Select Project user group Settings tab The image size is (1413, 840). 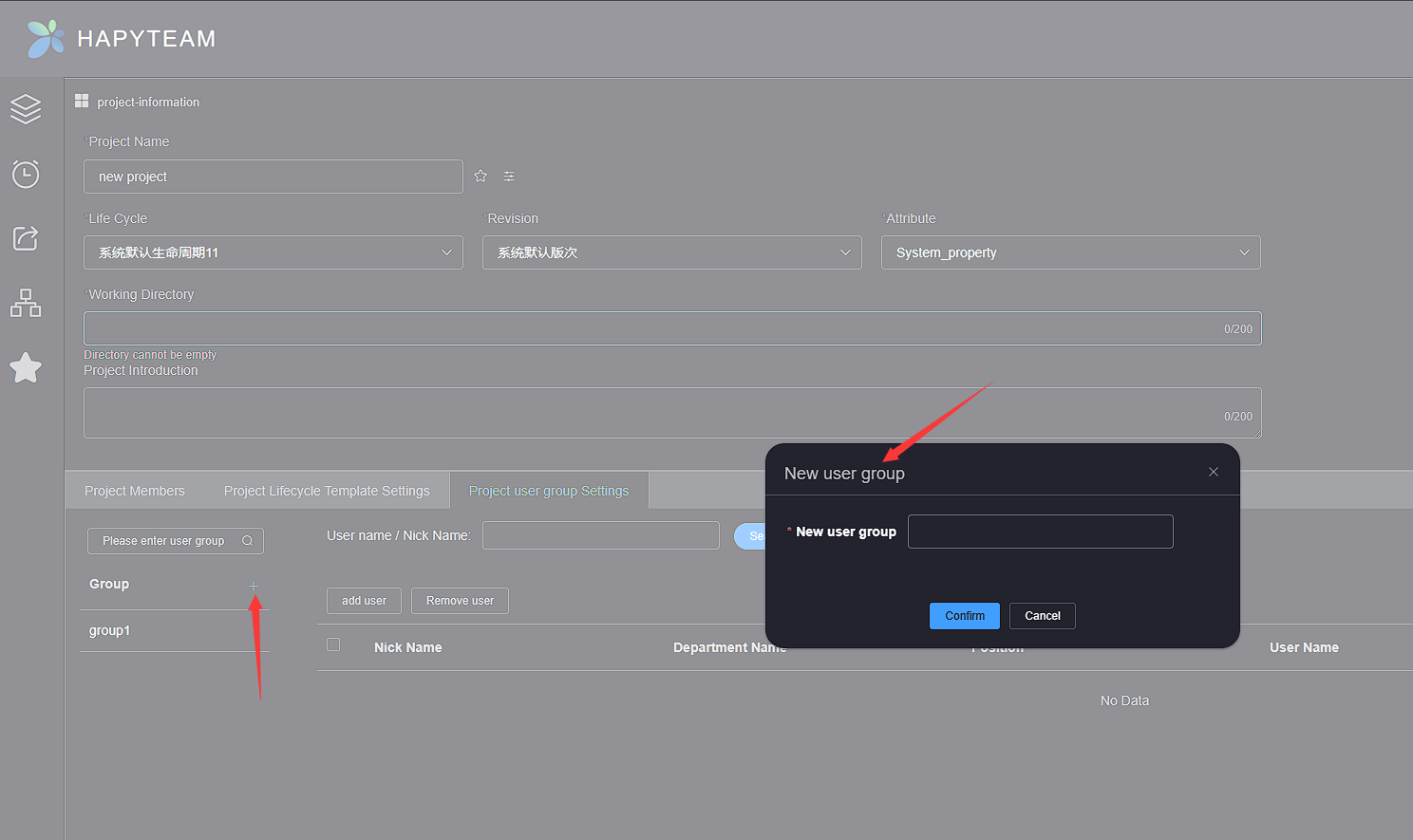pyautogui.click(x=549, y=491)
